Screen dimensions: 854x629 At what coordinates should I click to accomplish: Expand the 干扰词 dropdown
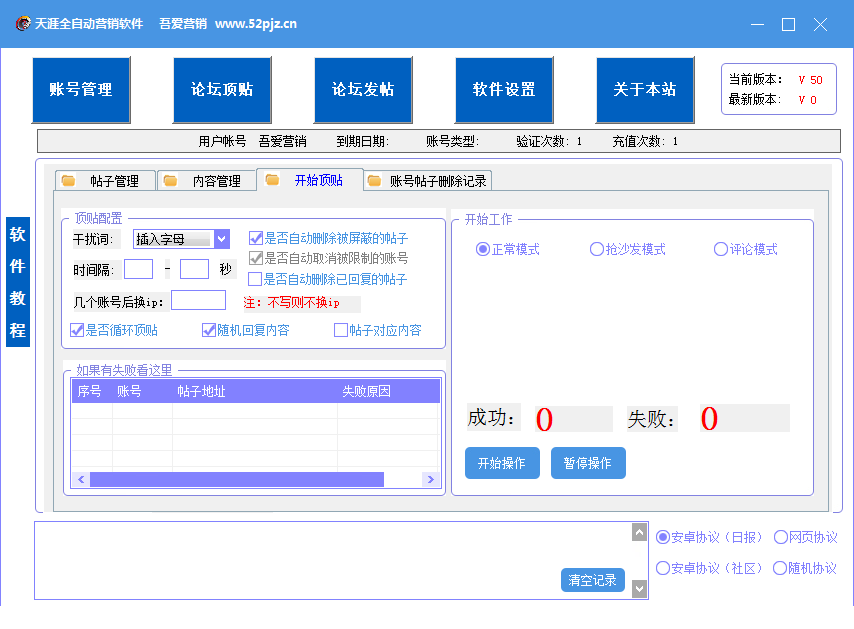pos(221,239)
